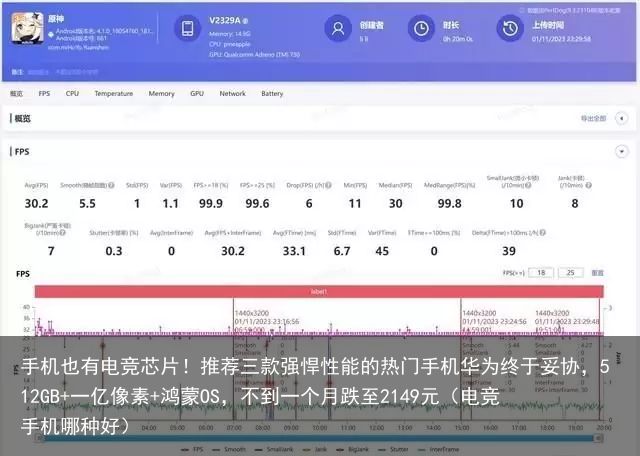Click Min(FPS) value 11
The image size is (640, 456).
coord(355,203)
